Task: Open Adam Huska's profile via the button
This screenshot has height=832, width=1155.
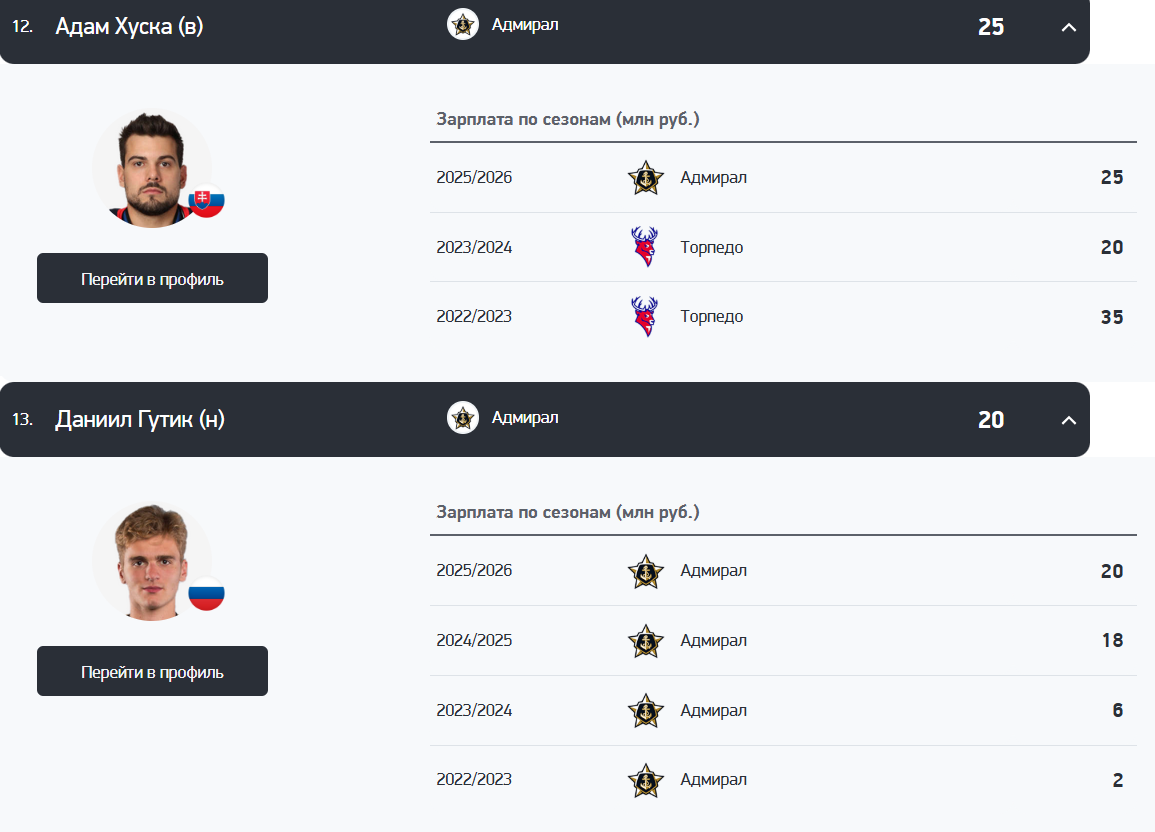Action: click(152, 279)
